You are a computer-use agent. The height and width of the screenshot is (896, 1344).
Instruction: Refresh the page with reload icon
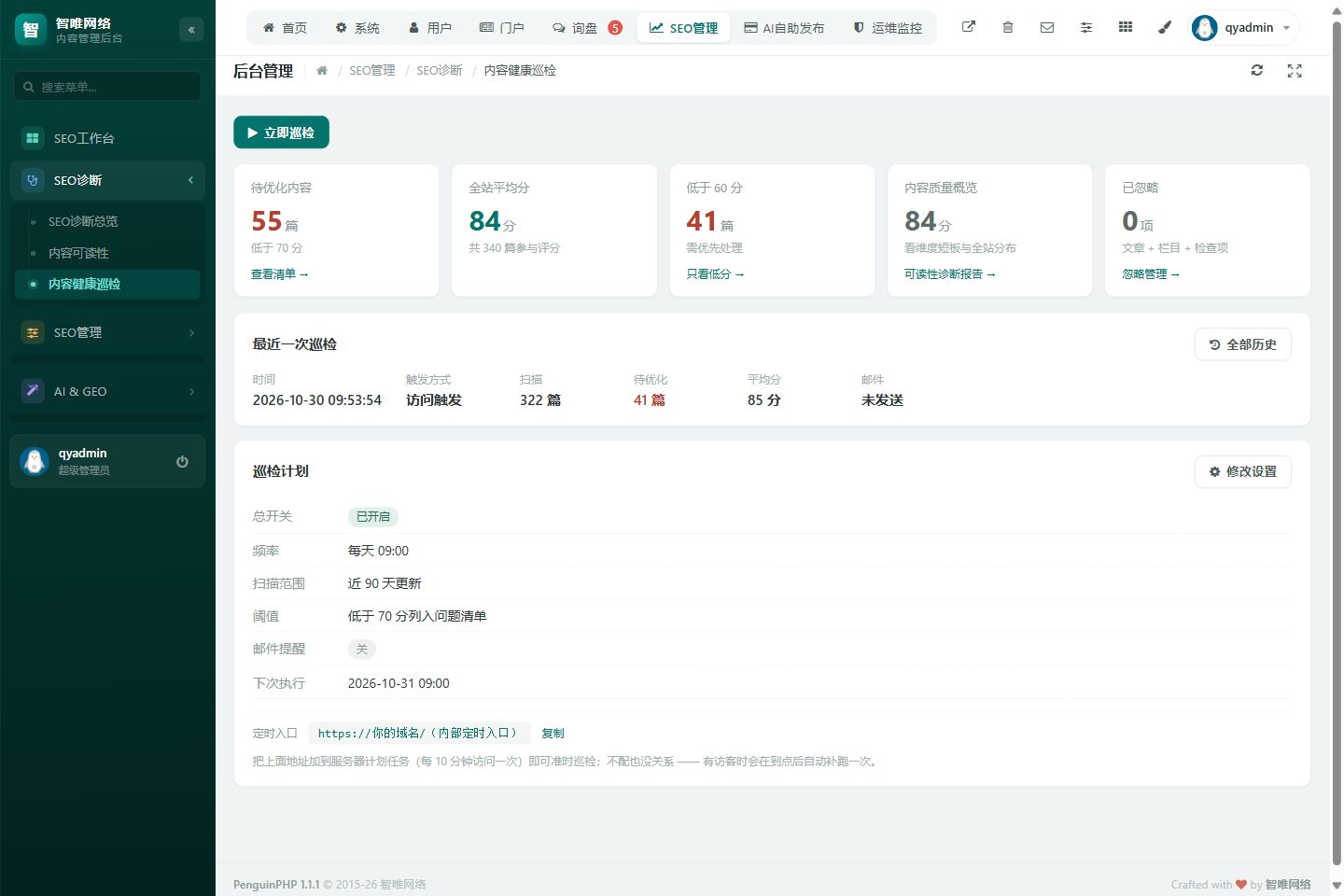click(1257, 70)
